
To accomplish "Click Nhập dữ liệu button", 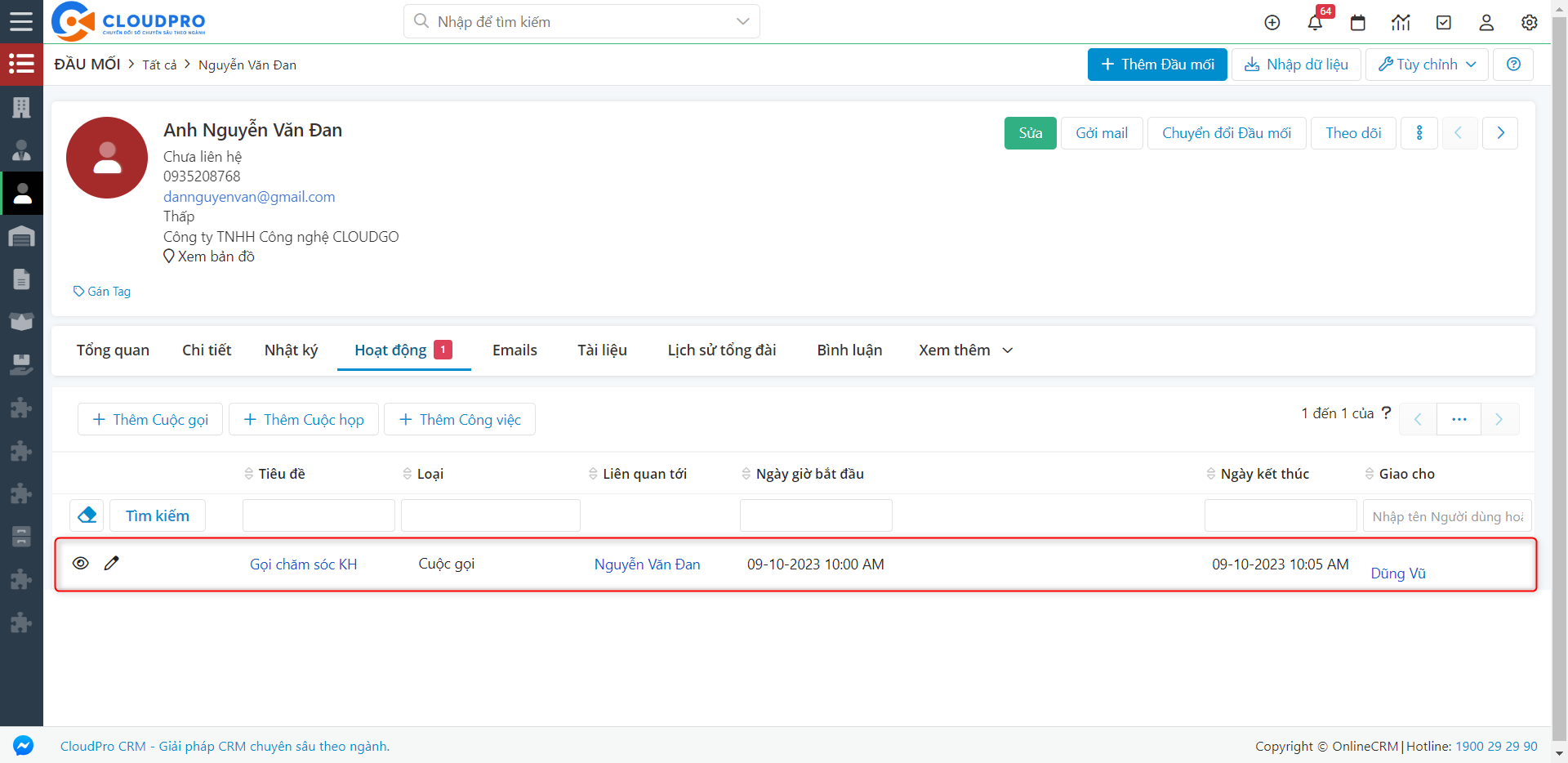I will [1296, 65].
